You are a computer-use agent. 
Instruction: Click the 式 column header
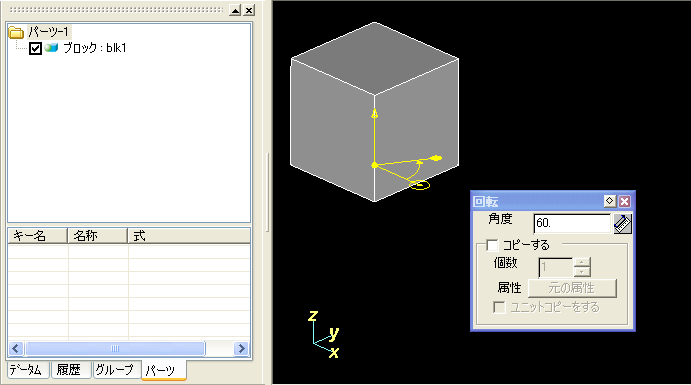coord(189,236)
